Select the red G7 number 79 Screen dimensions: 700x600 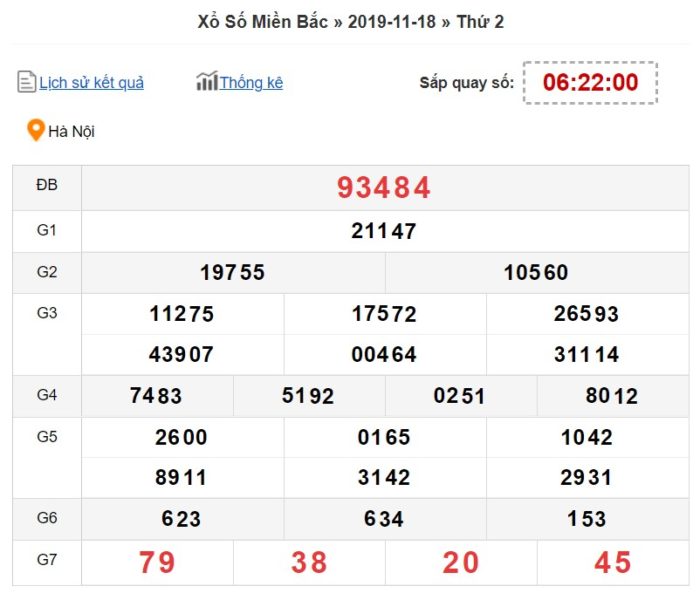point(157,563)
